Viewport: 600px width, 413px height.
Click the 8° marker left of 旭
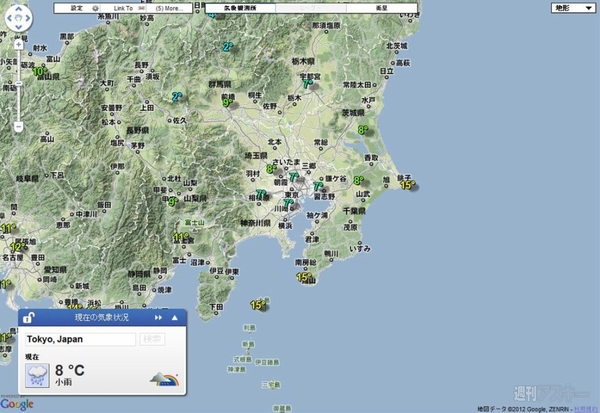point(359,180)
